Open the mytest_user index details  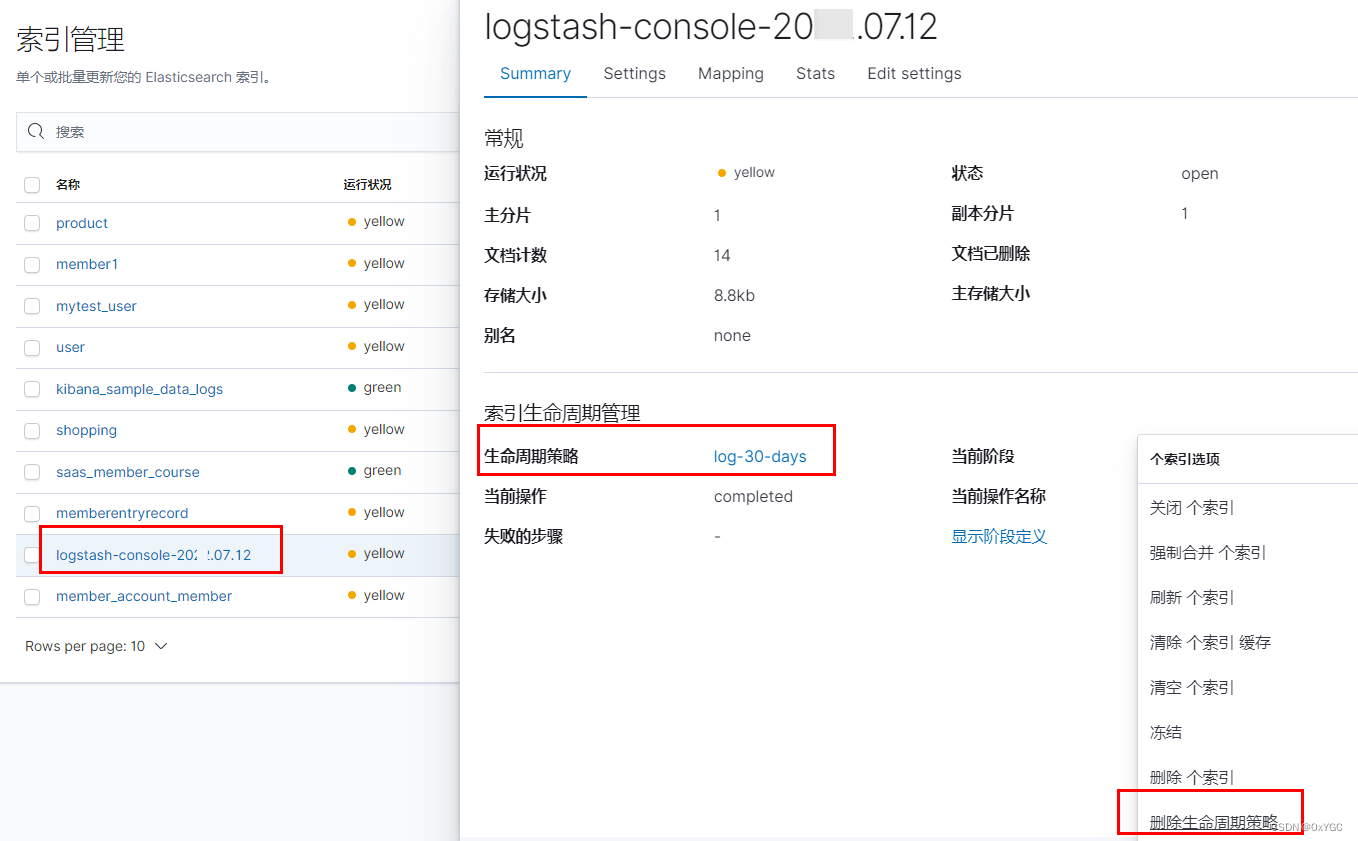(x=96, y=305)
